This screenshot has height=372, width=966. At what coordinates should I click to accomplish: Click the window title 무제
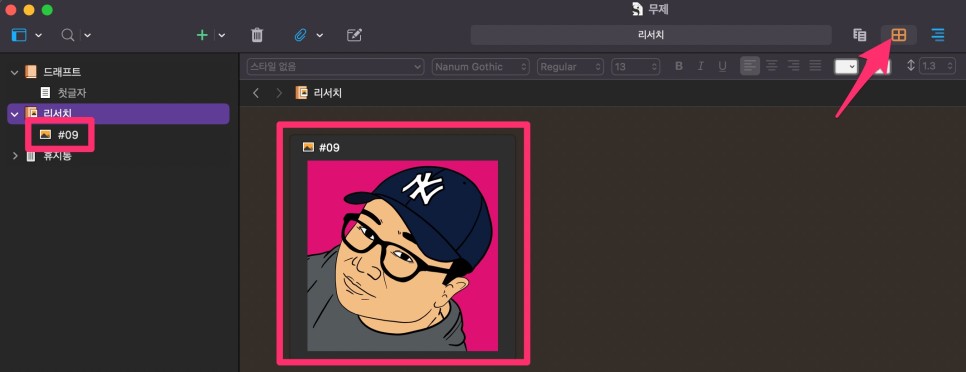[658, 9]
